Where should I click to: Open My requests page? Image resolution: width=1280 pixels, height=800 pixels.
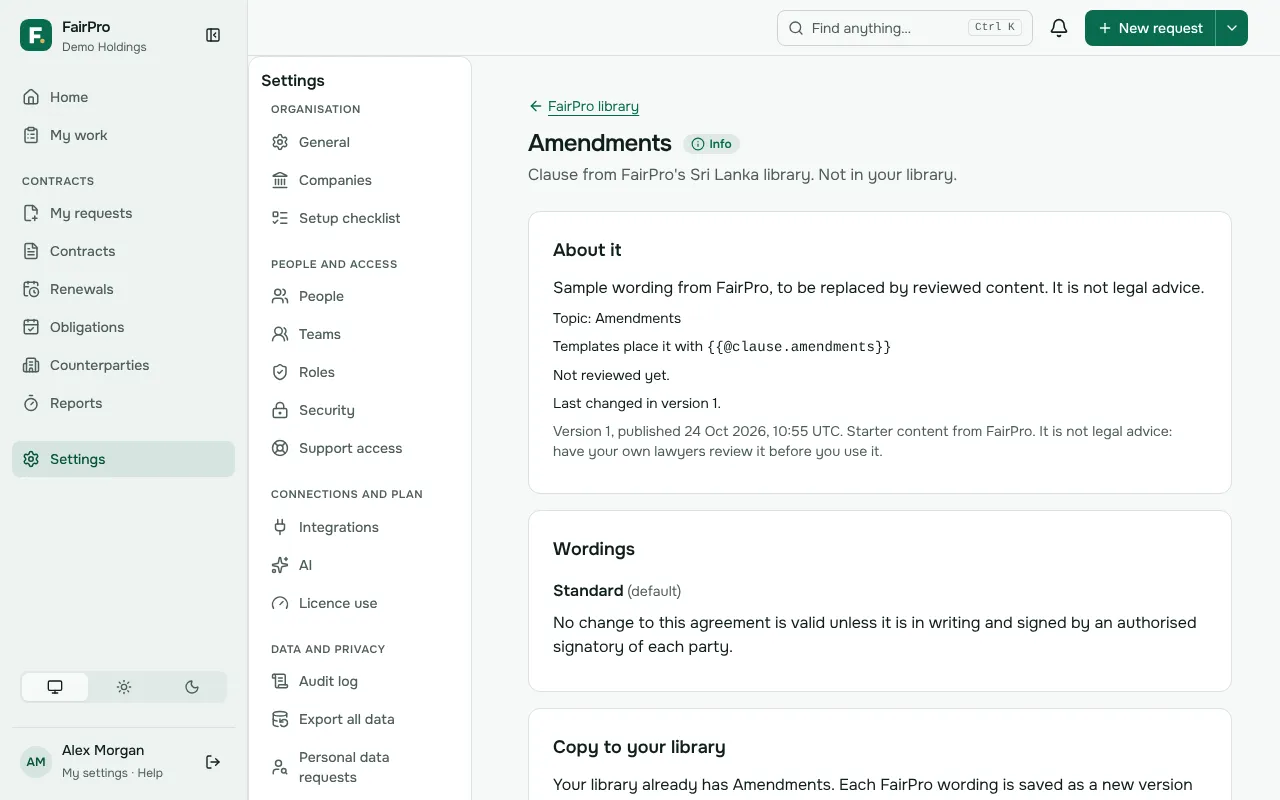[x=124, y=213]
